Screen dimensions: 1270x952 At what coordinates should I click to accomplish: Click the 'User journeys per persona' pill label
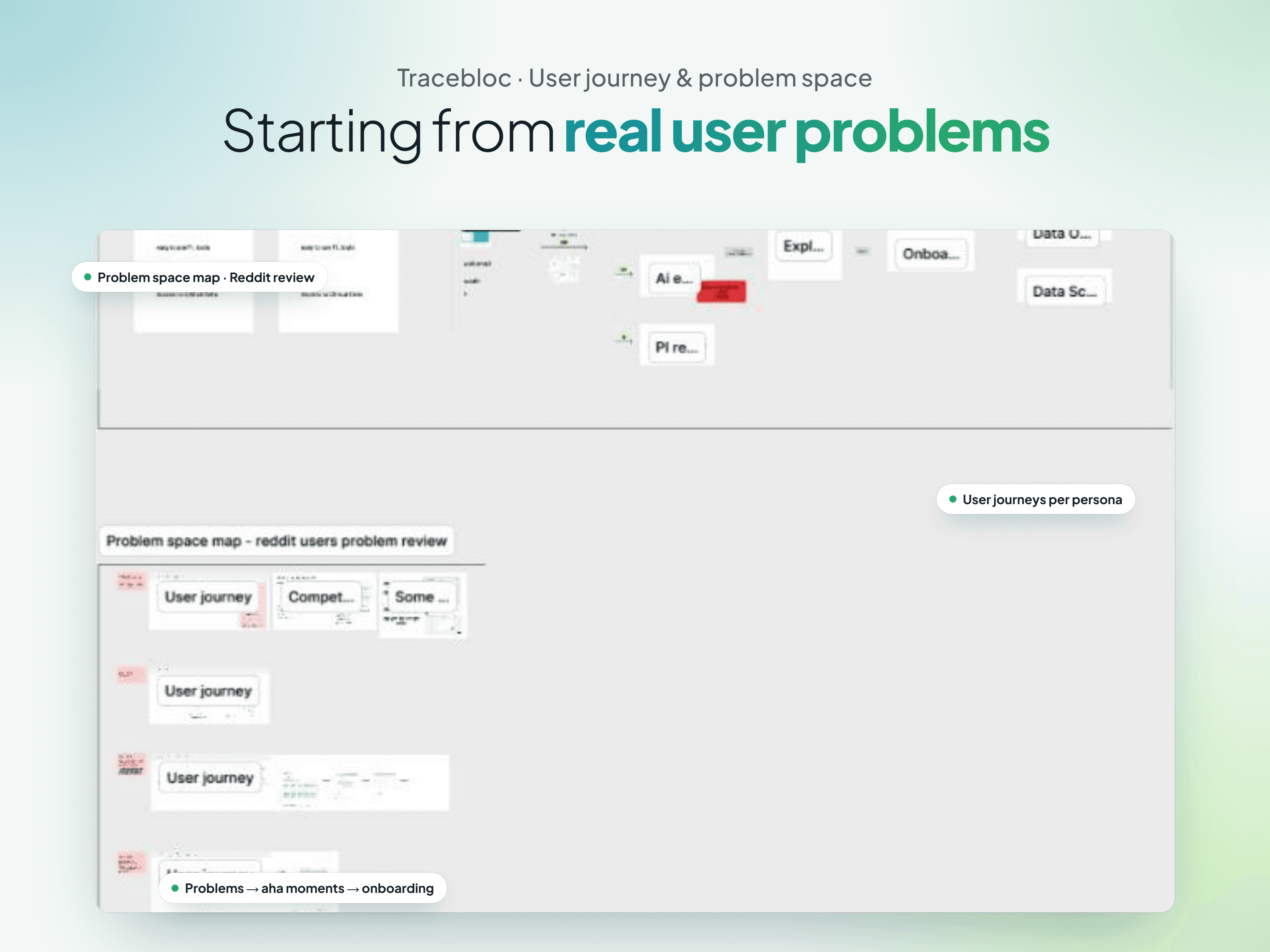point(1035,499)
